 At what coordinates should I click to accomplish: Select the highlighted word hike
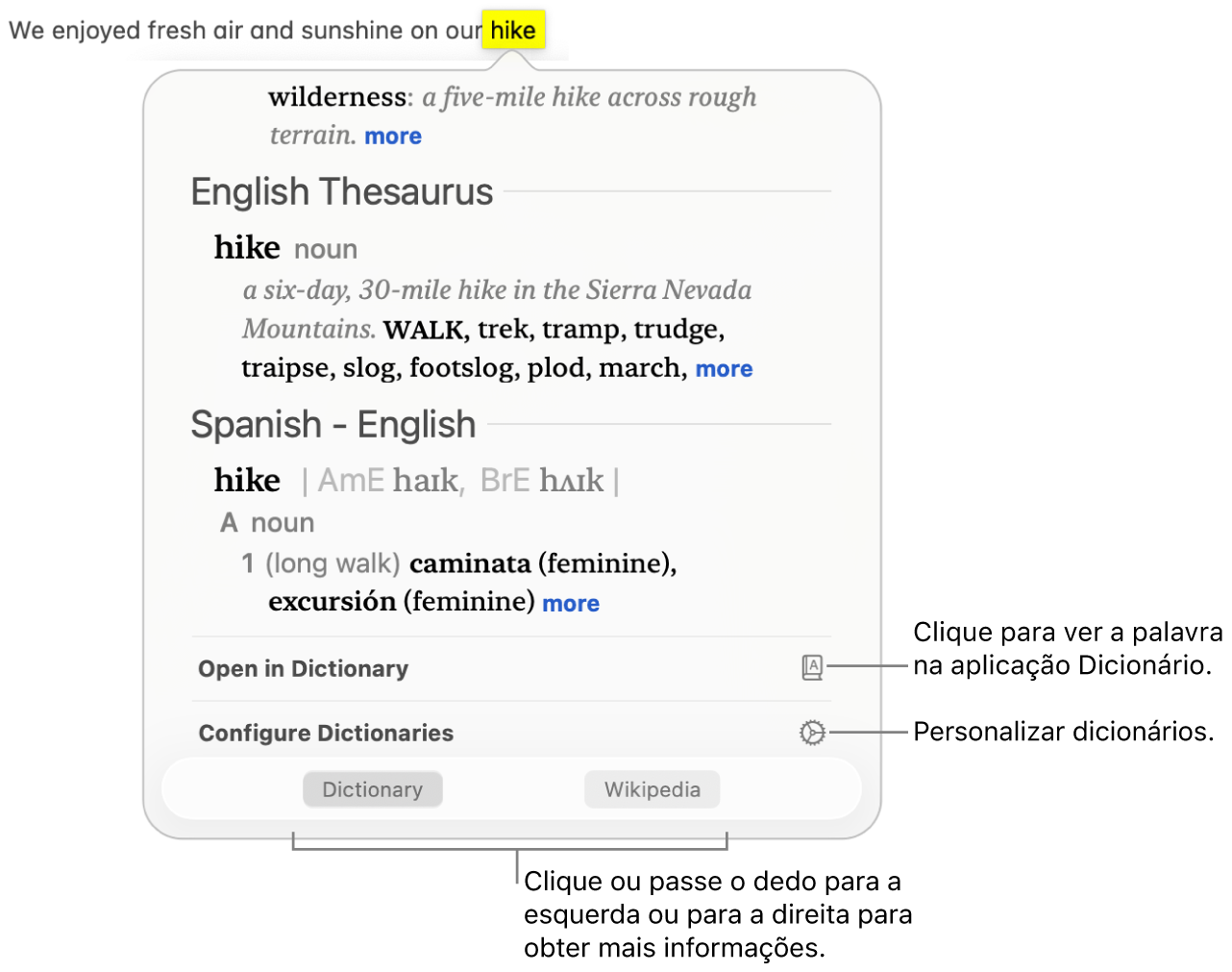click(513, 30)
